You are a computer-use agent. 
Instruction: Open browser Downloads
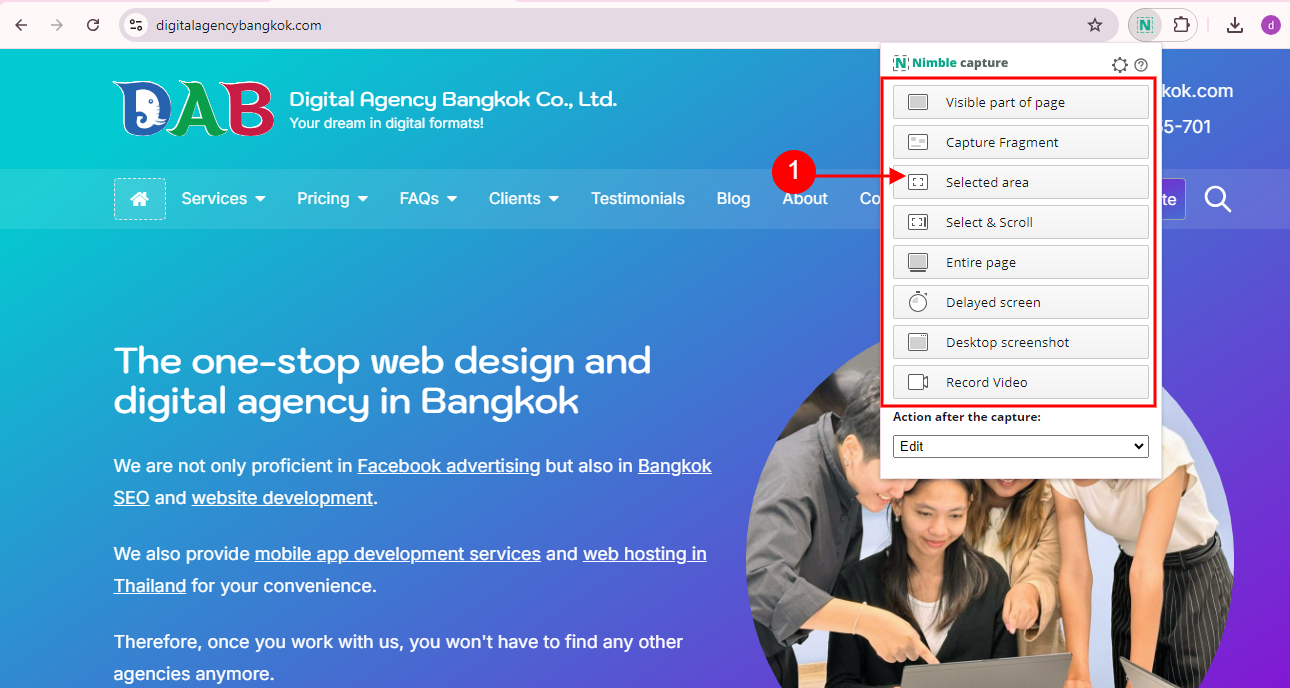(1235, 25)
